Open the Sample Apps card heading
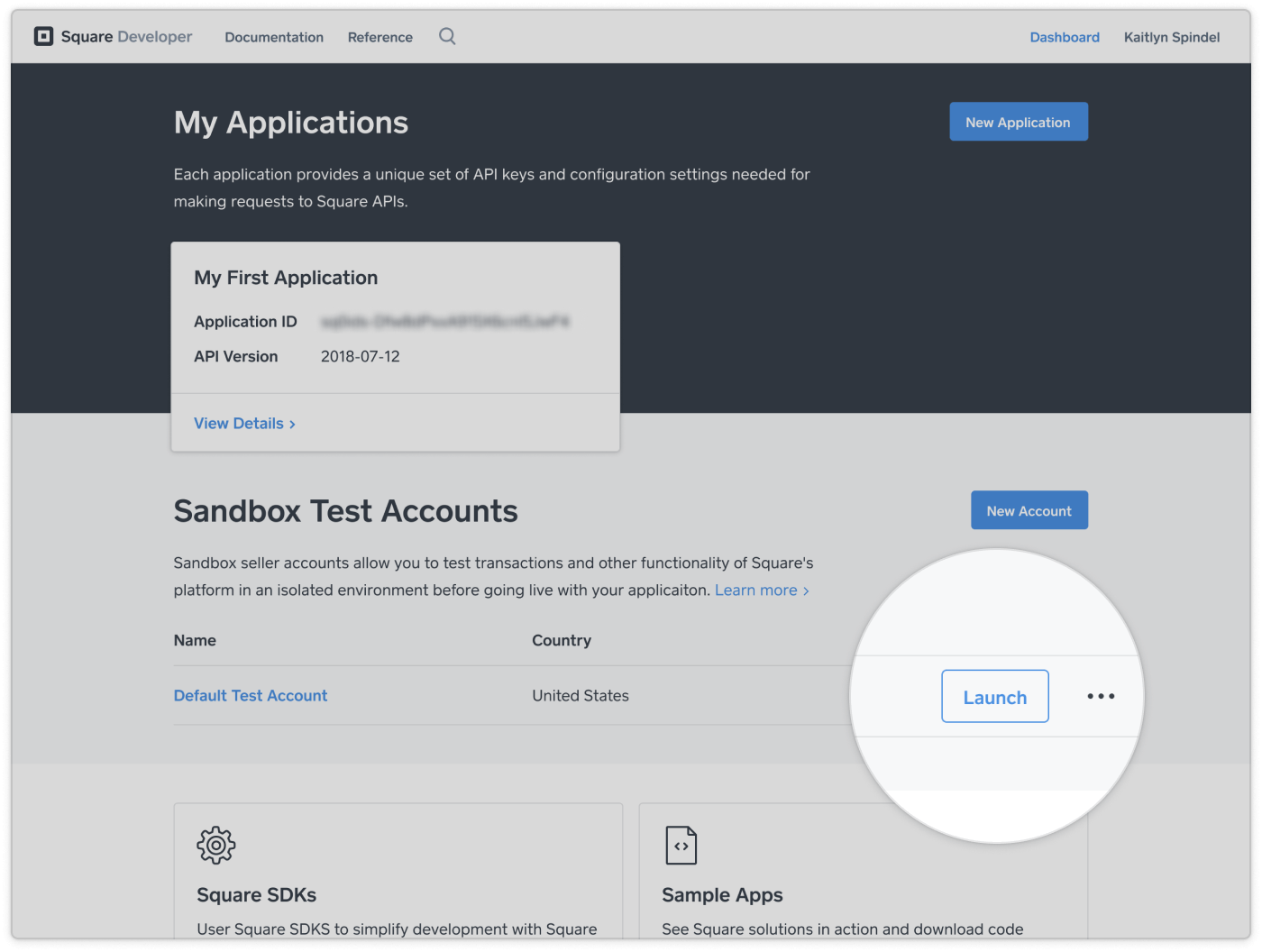The height and width of the screenshot is (952, 1262). point(722,895)
